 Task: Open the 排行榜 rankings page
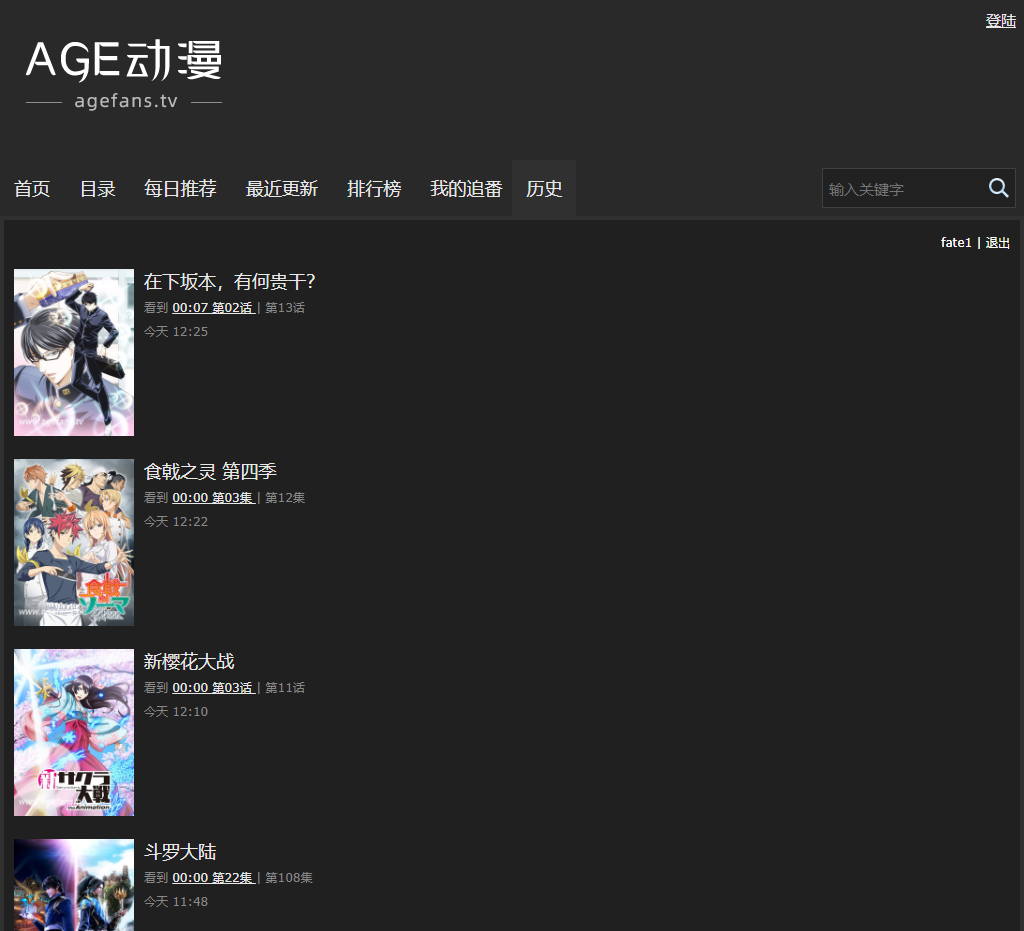click(x=374, y=189)
